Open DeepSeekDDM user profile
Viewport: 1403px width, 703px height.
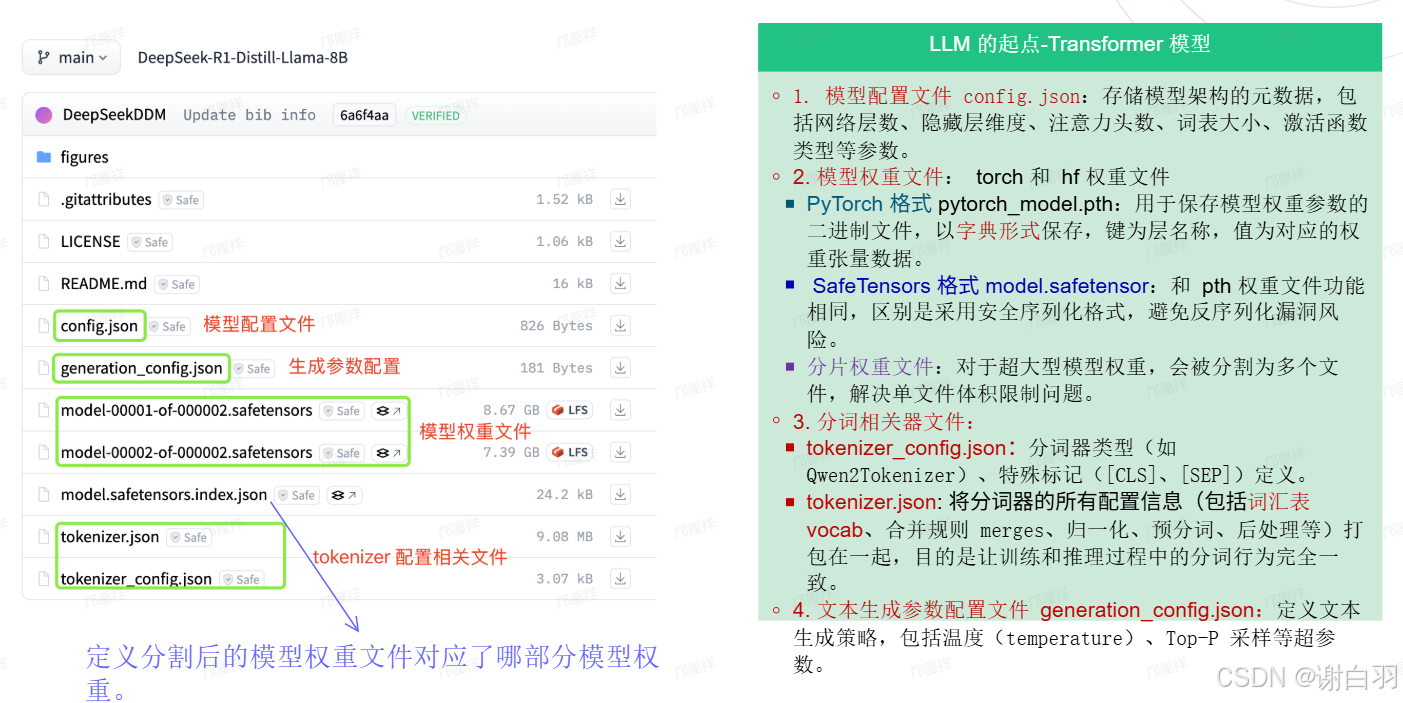[x=116, y=115]
